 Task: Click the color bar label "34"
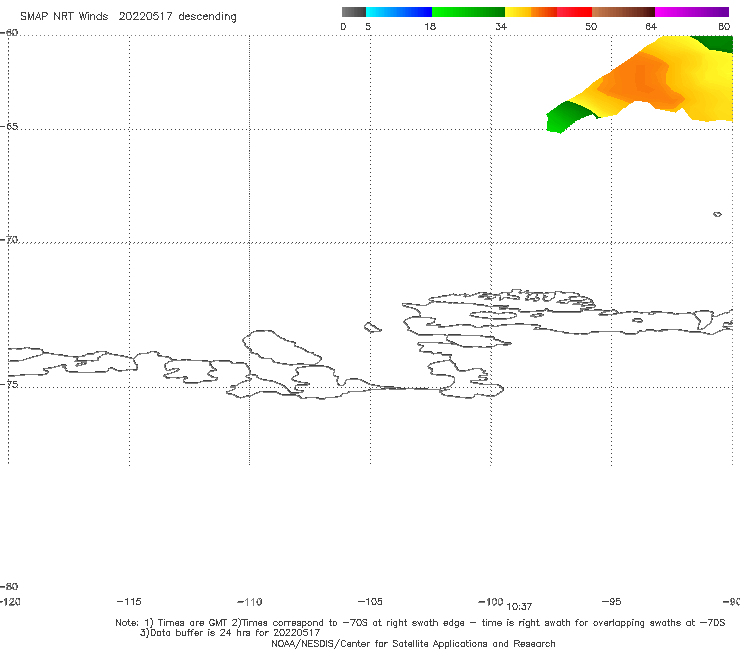coord(501,26)
